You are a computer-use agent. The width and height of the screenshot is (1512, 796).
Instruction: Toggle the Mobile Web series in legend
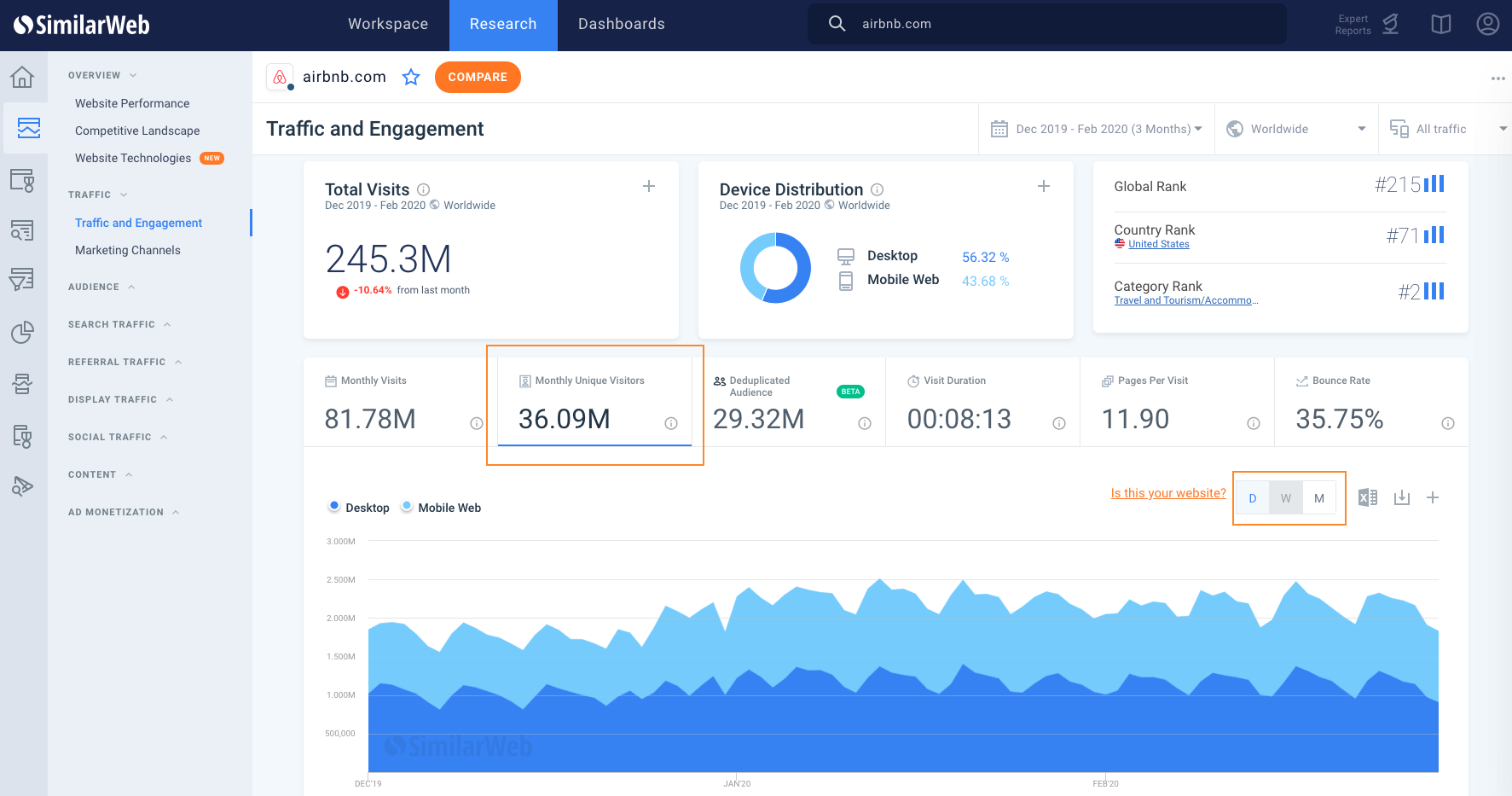click(x=441, y=507)
